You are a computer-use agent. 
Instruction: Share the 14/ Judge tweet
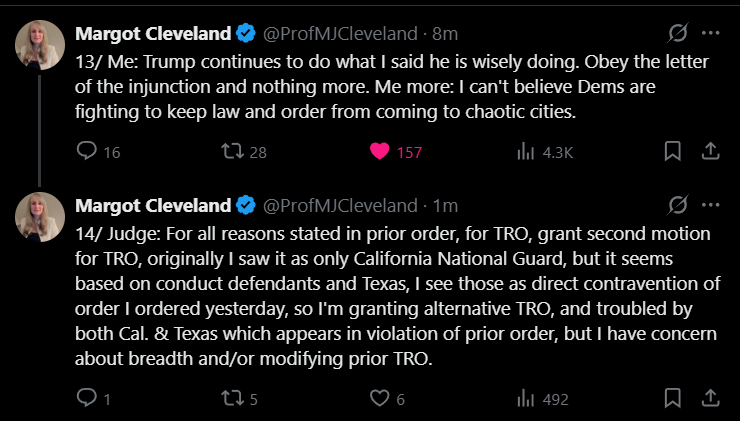click(x=709, y=398)
